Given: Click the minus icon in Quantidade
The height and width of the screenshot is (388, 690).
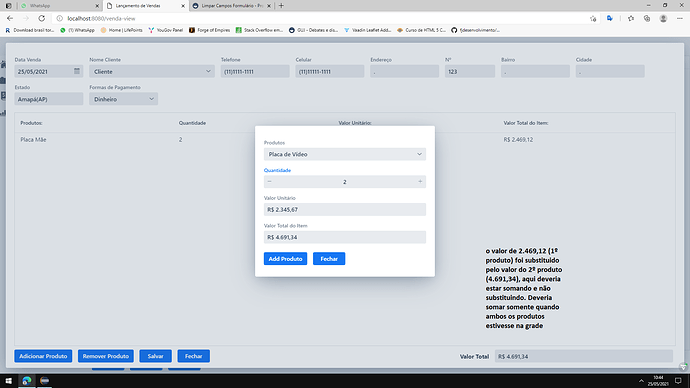Looking at the screenshot, I should click(270, 182).
